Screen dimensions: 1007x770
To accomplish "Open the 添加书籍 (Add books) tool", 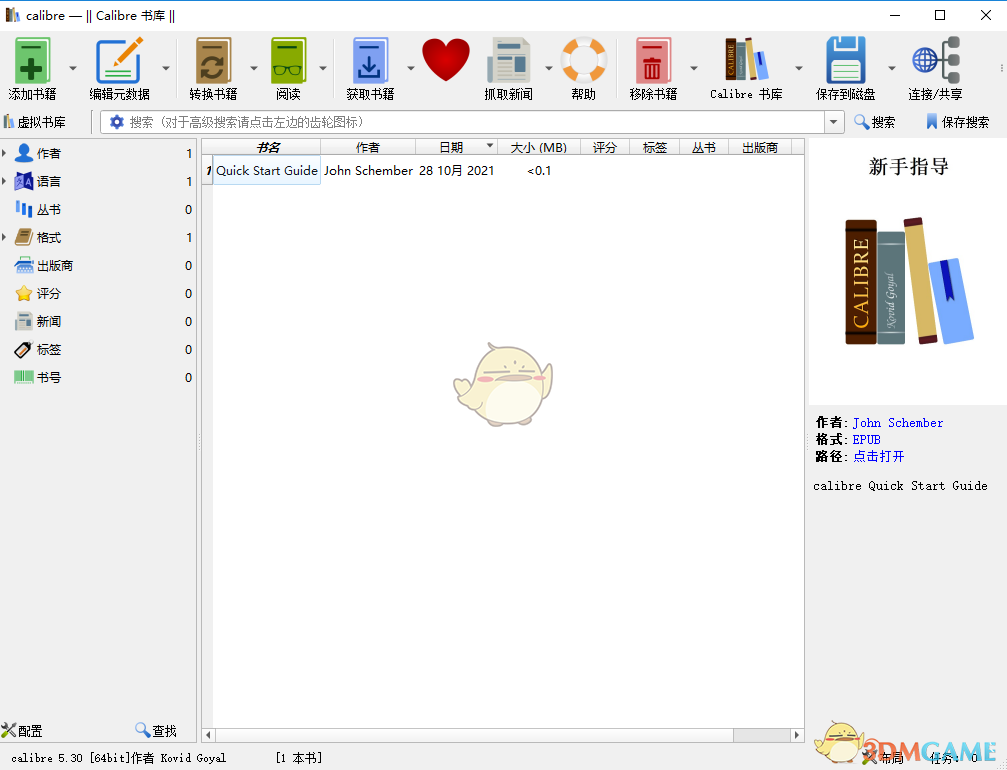I will [x=32, y=62].
